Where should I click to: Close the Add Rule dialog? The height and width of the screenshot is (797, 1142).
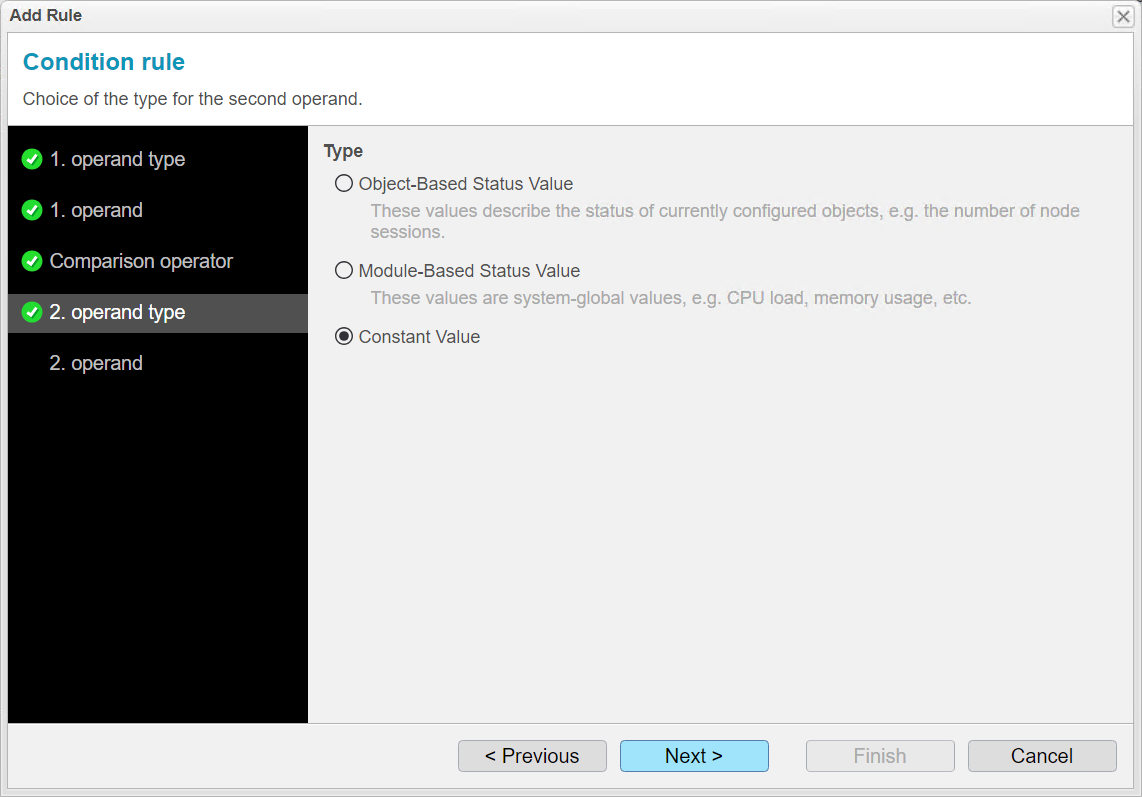pyautogui.click(x=1122, y=16)
